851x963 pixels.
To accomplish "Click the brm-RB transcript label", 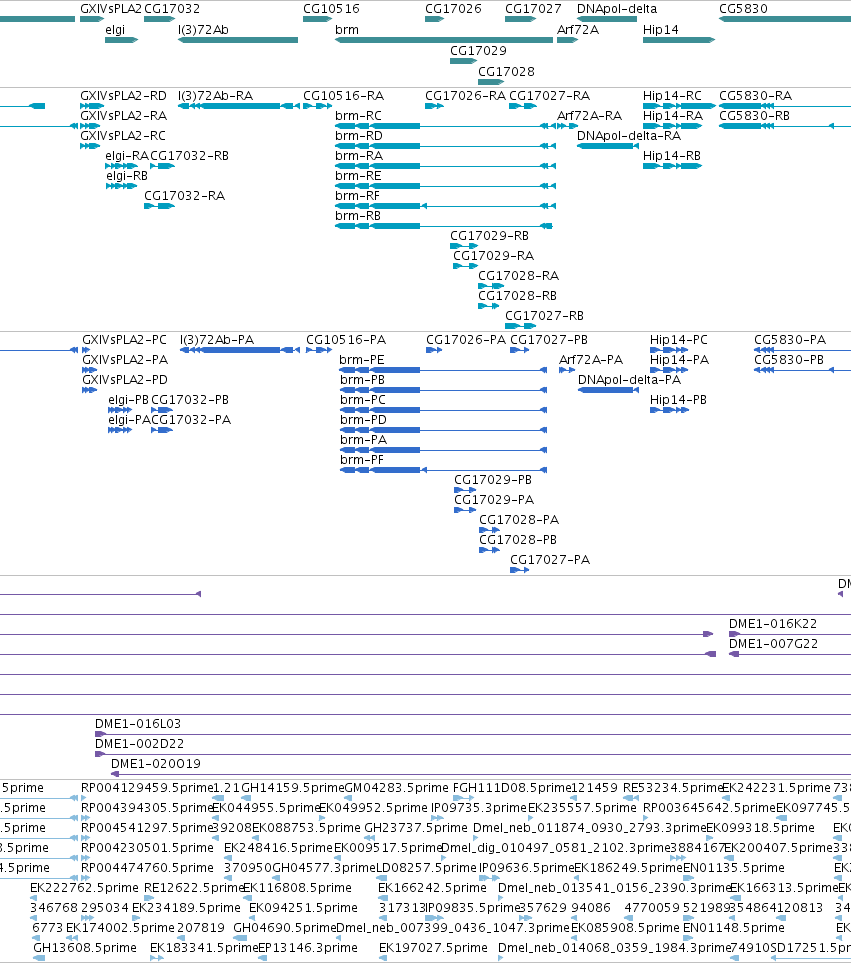I will pyautogui.click(x=358, y=216).
